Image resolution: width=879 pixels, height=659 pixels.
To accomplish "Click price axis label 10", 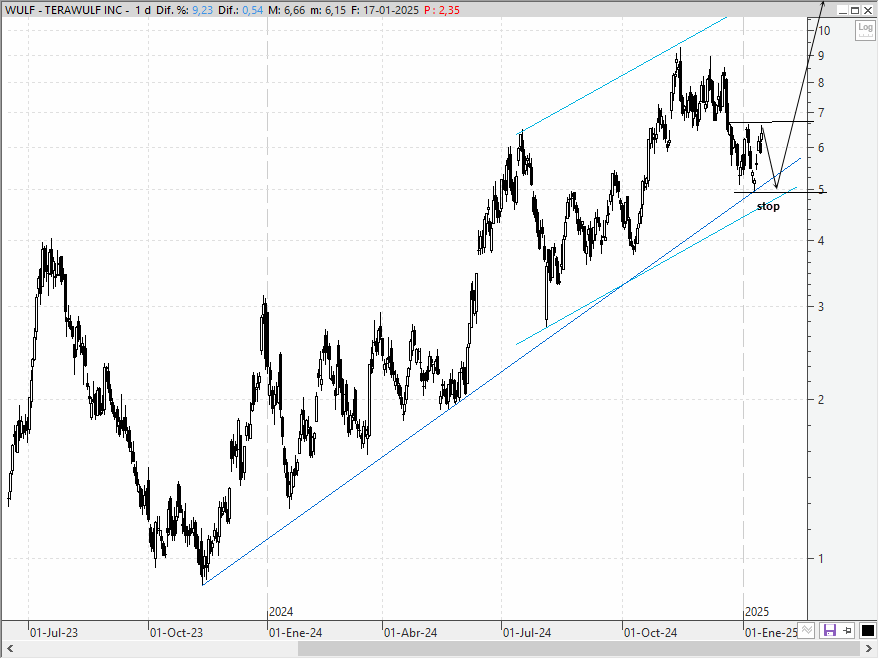I will point(824,31).
